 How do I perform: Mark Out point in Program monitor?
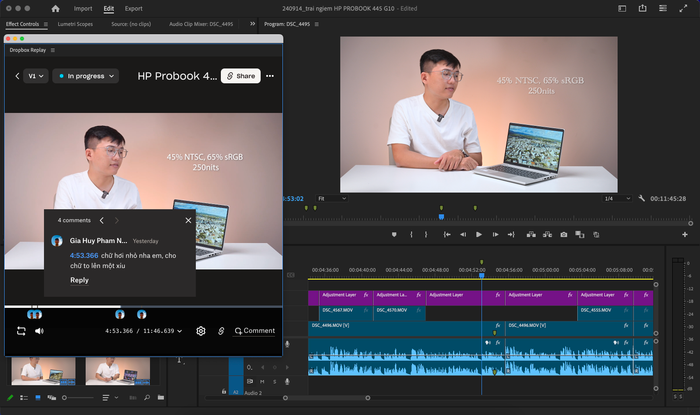[x=425, y=234]
